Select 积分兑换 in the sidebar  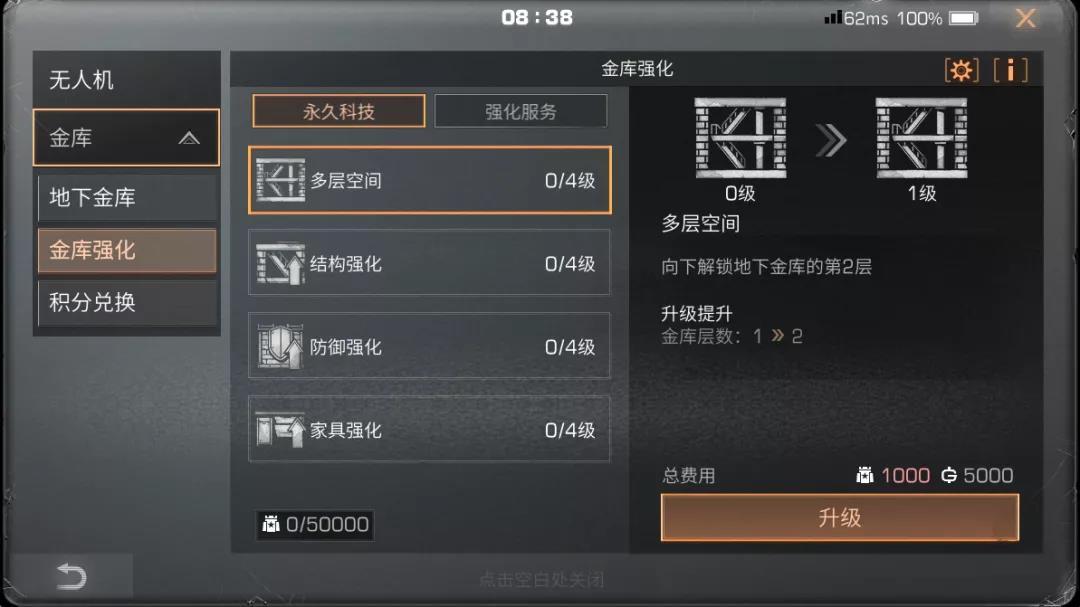pos(127,302)
